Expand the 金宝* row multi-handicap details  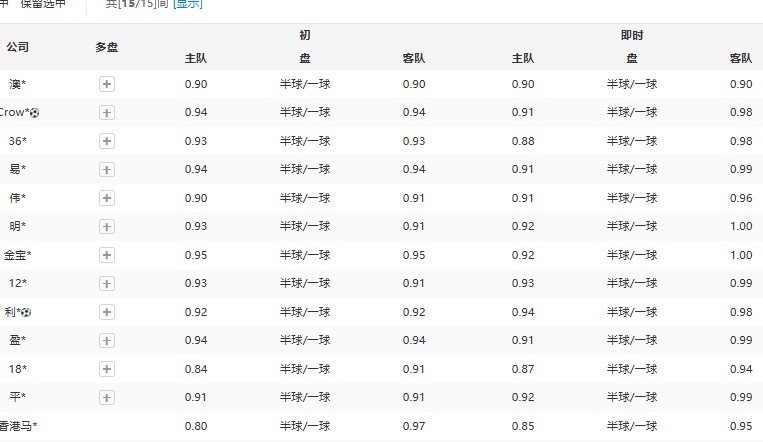click(x=107, y=256)
